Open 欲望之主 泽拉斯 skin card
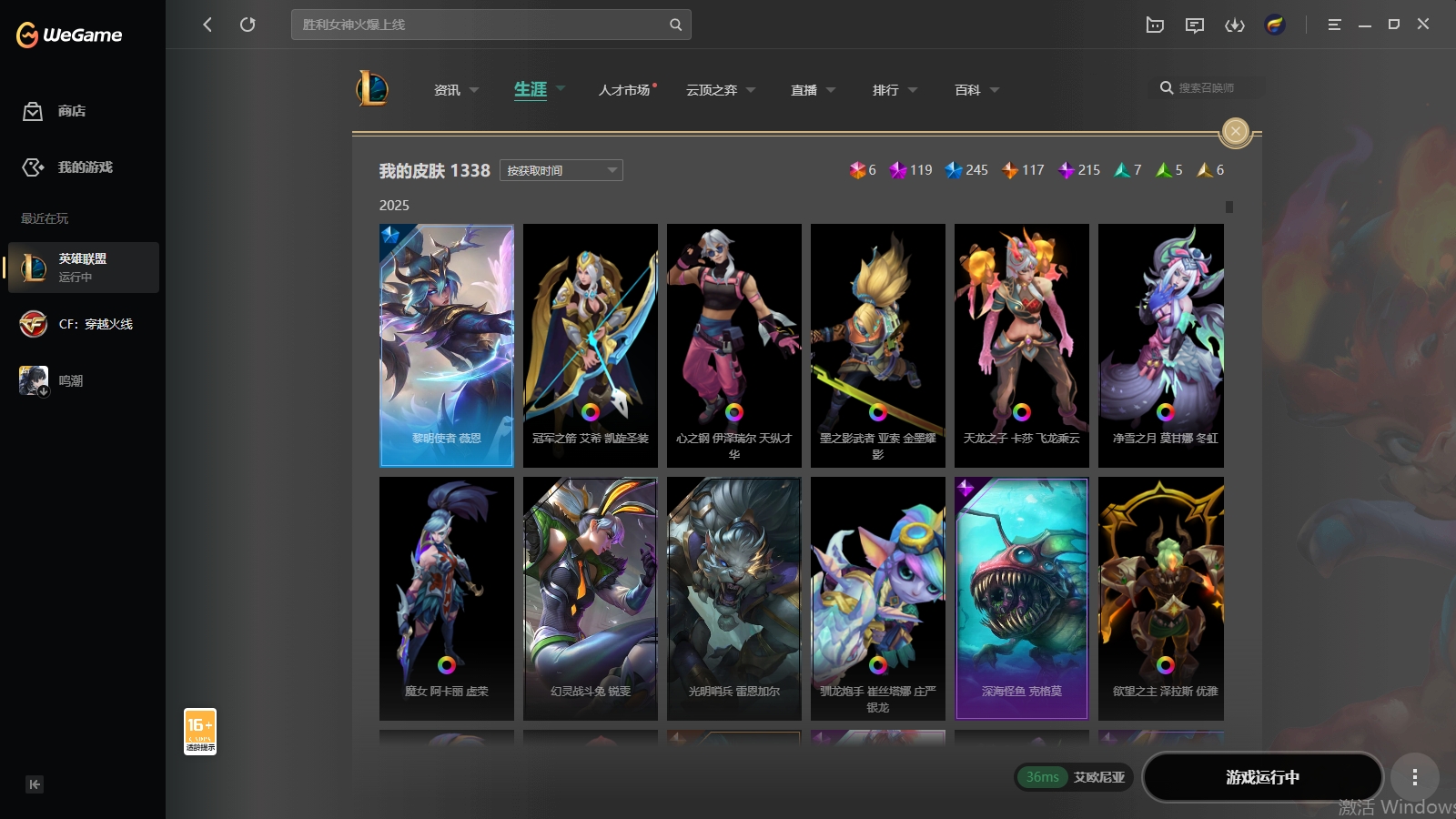Screen dimensions: 1456x819 coord(1161,599)
